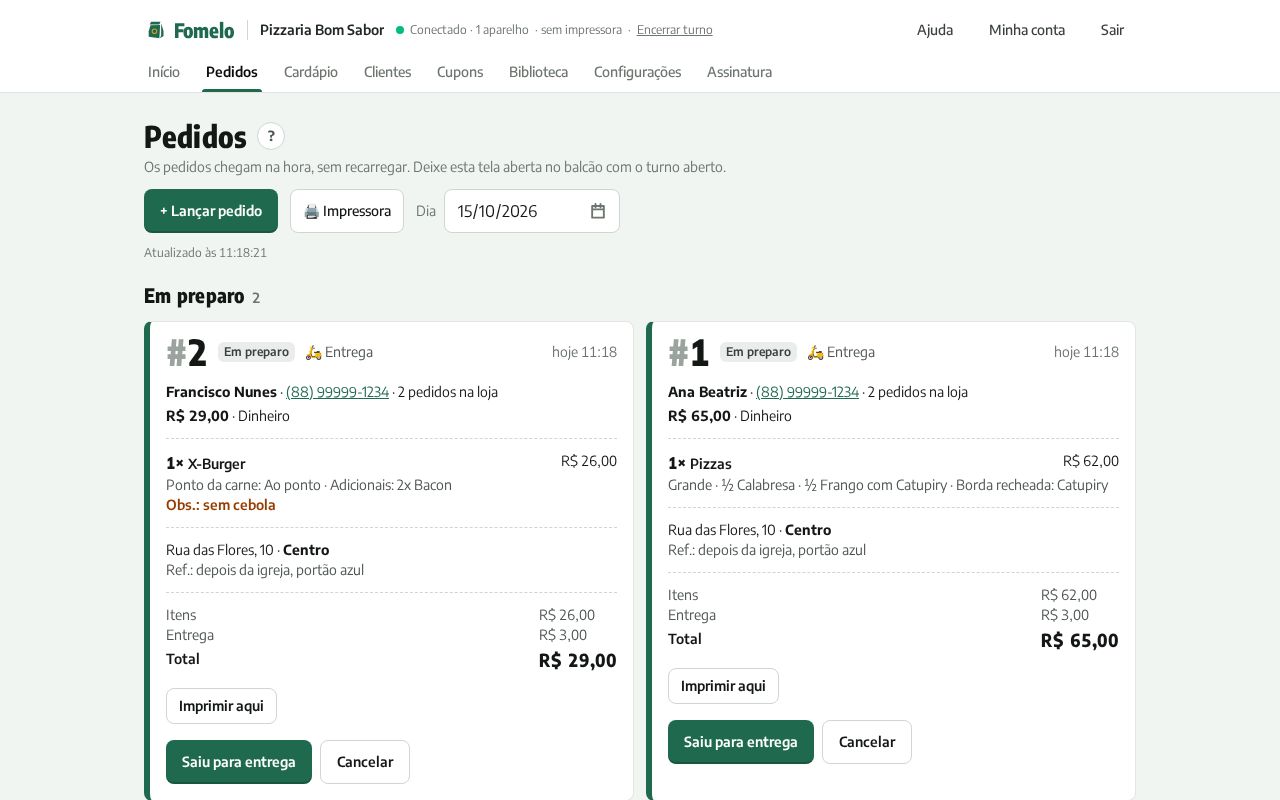Click Imprimir aqui on order #2

point(221,706)
